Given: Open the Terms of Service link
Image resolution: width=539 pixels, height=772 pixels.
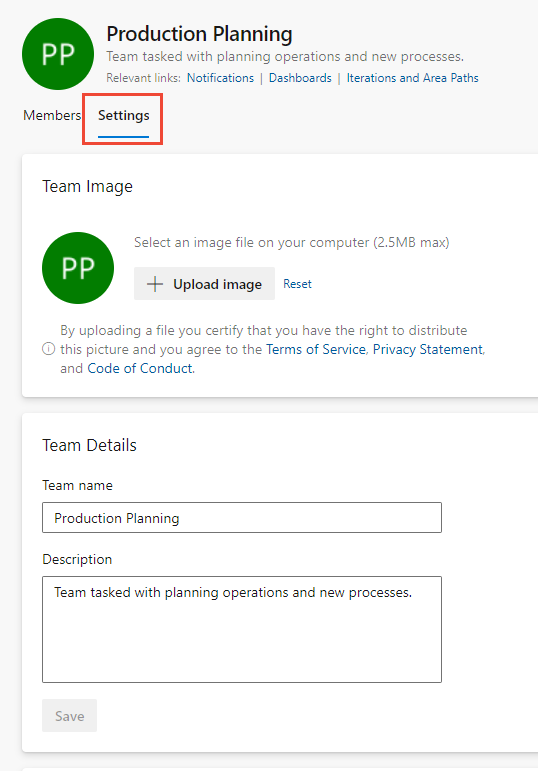Looking at the screenshot, I should pos(316,350).
